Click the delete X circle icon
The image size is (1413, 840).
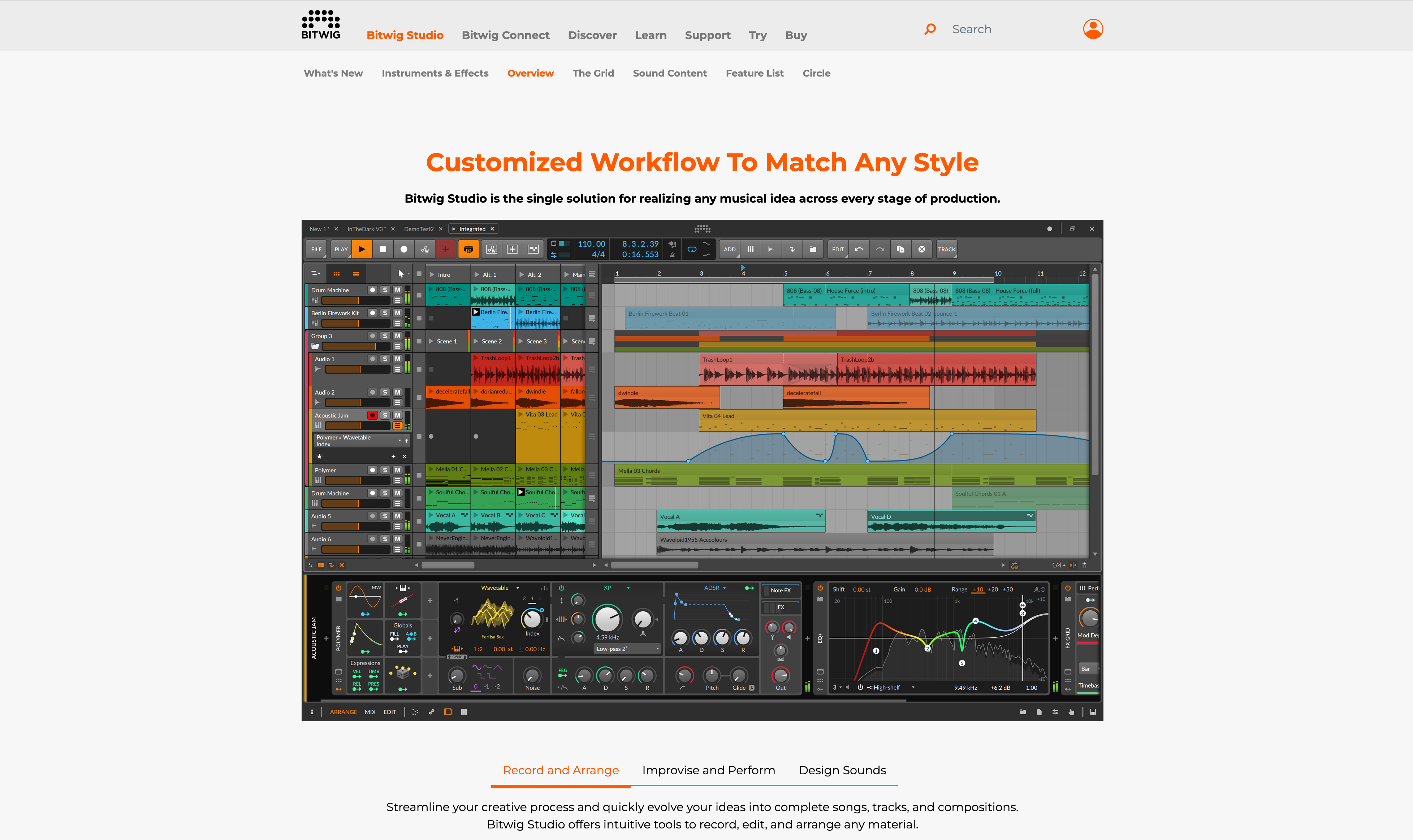(x=922, y=249)
